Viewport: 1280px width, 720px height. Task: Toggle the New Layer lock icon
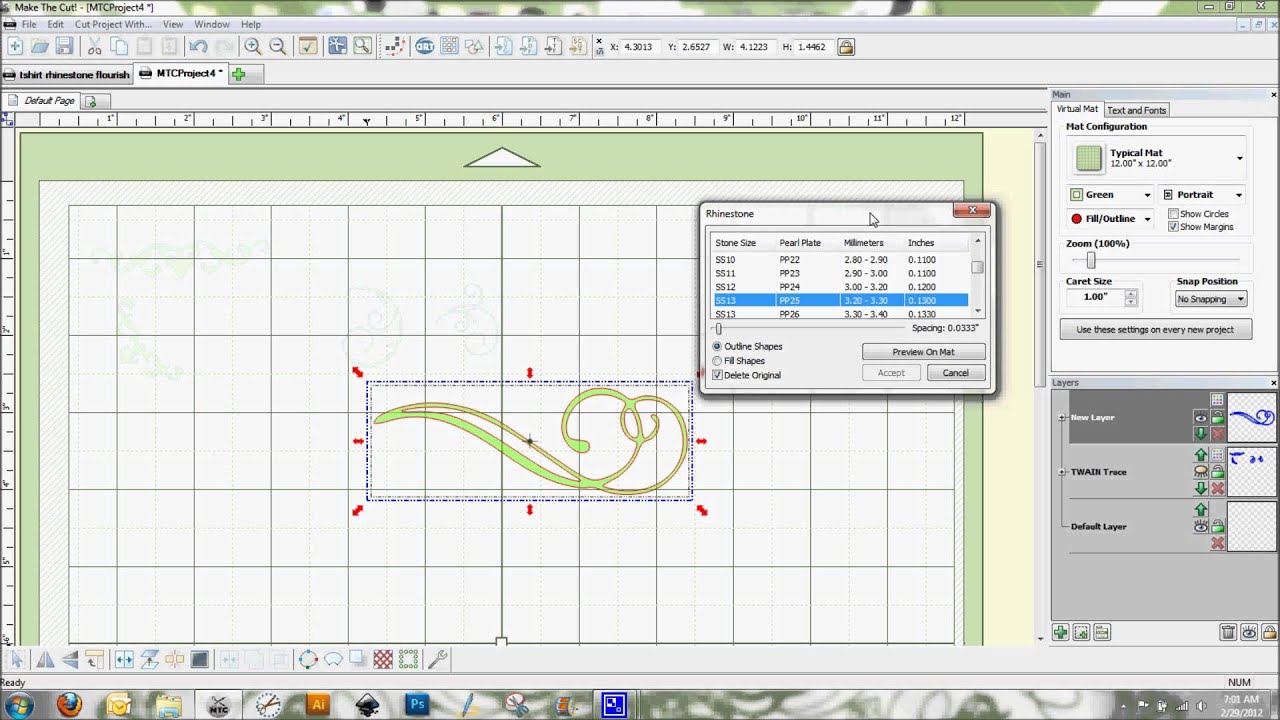pyautogui.click(x=1217, y=418)
